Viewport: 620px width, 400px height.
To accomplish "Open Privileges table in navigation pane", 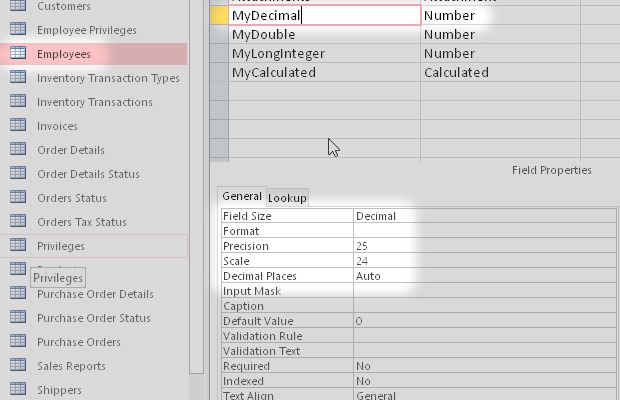I will coord(61,246).
